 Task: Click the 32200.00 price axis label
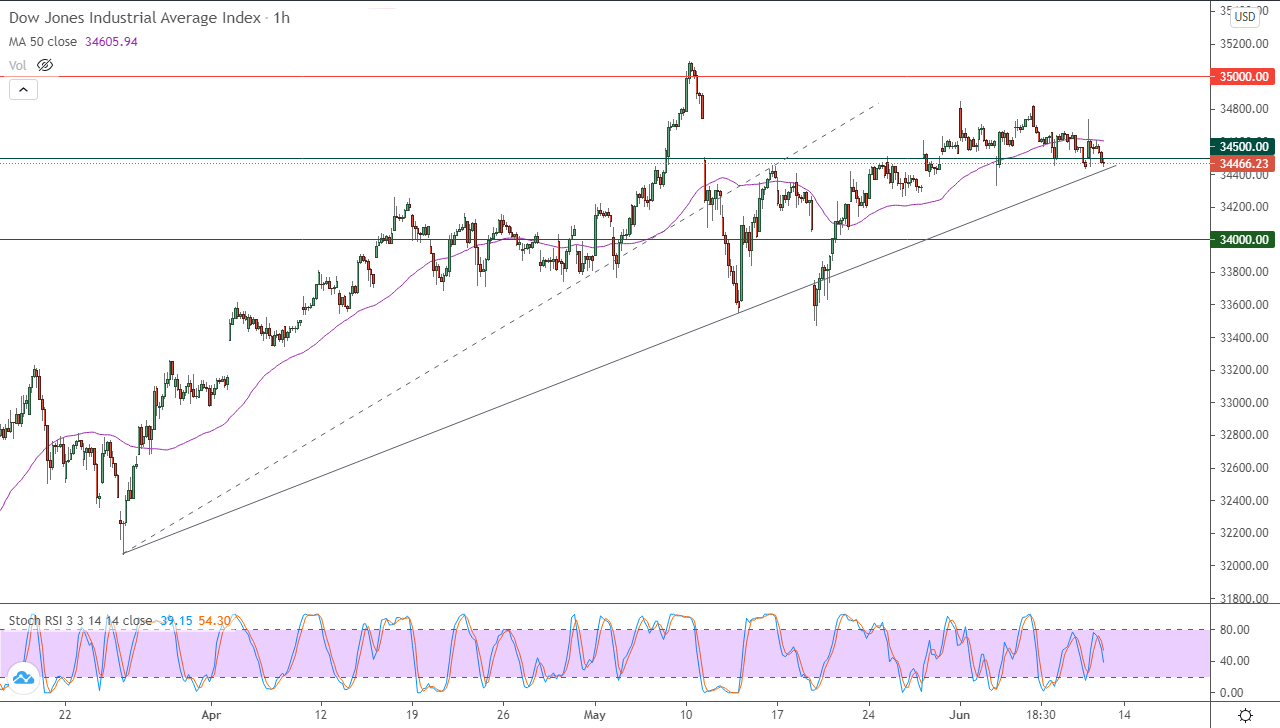(x=1245, y=533)
